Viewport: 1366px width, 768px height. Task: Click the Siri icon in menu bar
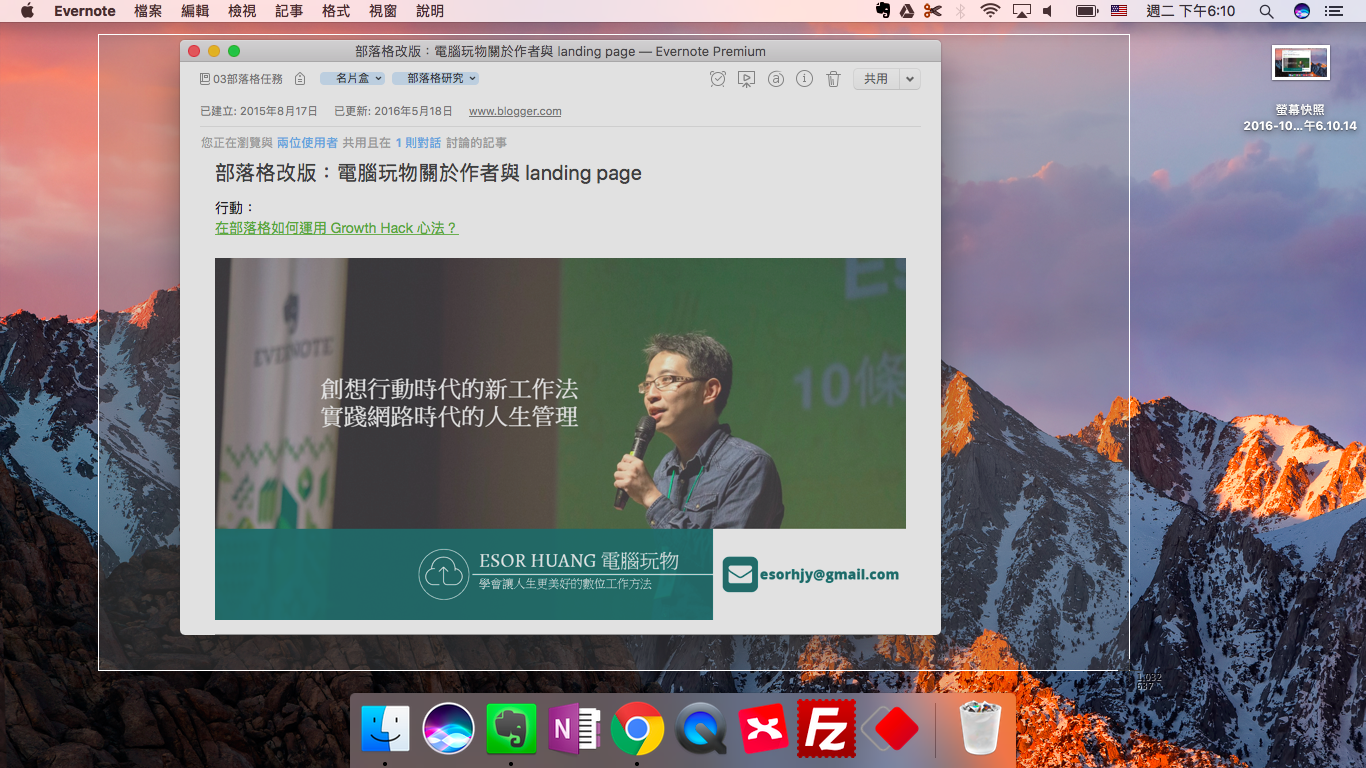[x=1301, y=11]
